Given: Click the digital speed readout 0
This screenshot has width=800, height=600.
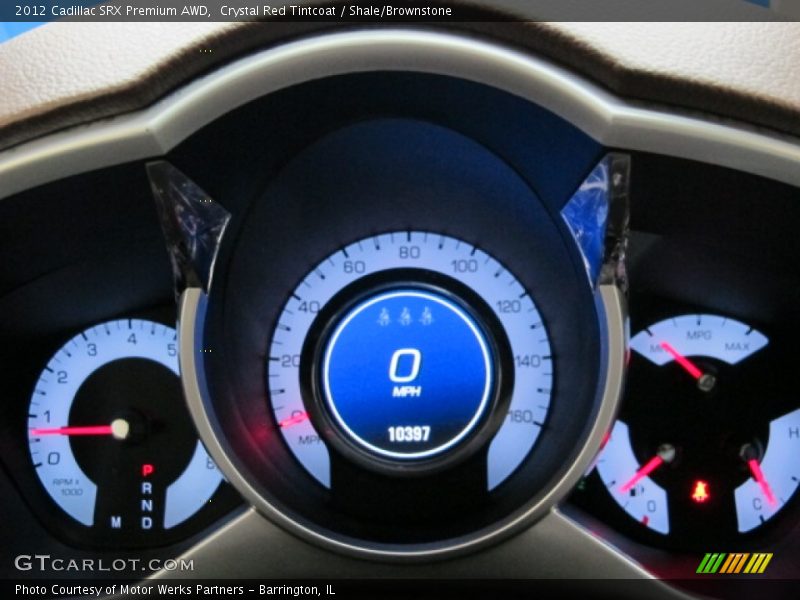Looking at the screenshot, I should 406,365.
